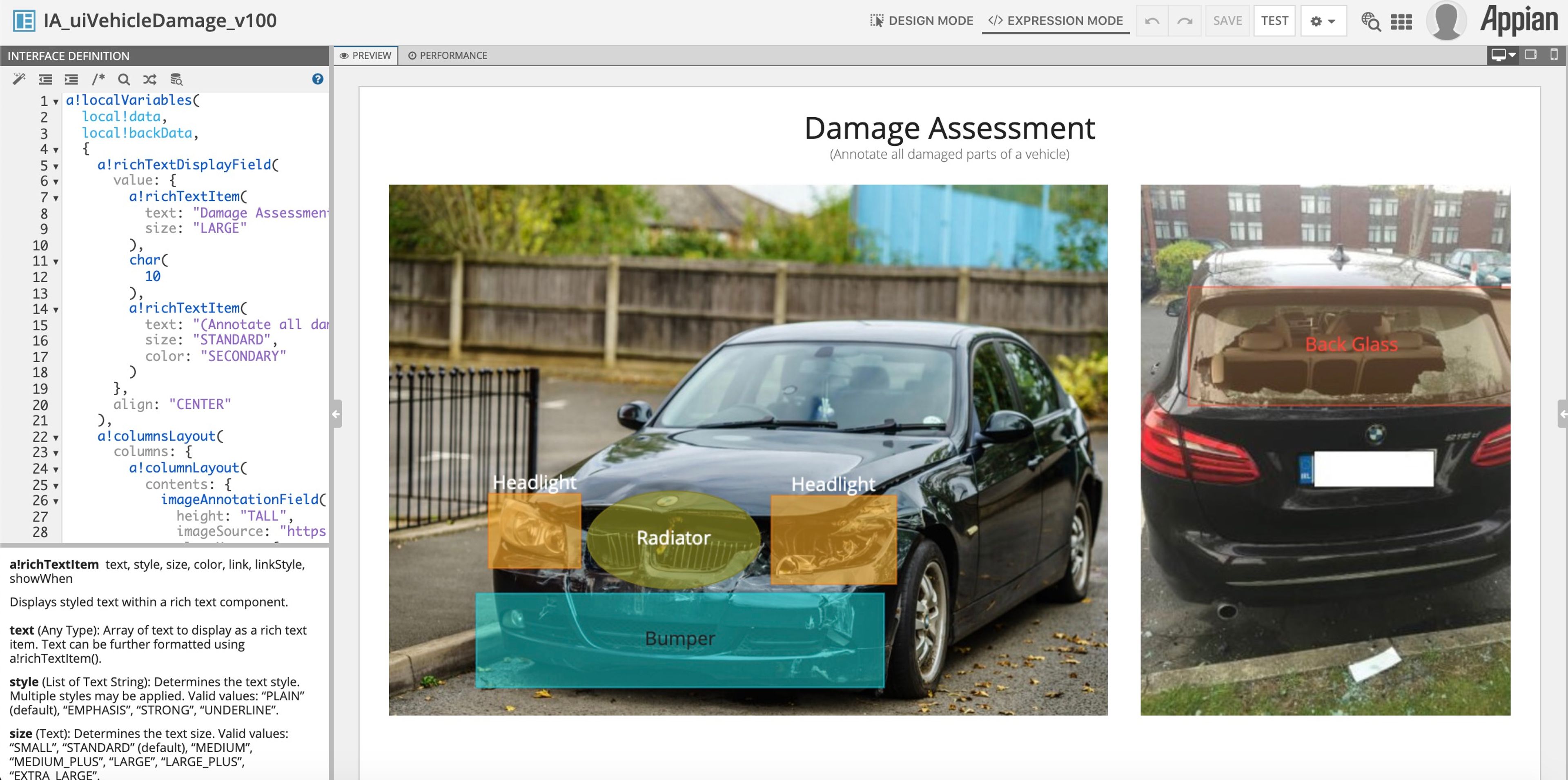Collapse code fold arrow on line 1
1568x780 pixels.
pos(56,102)
